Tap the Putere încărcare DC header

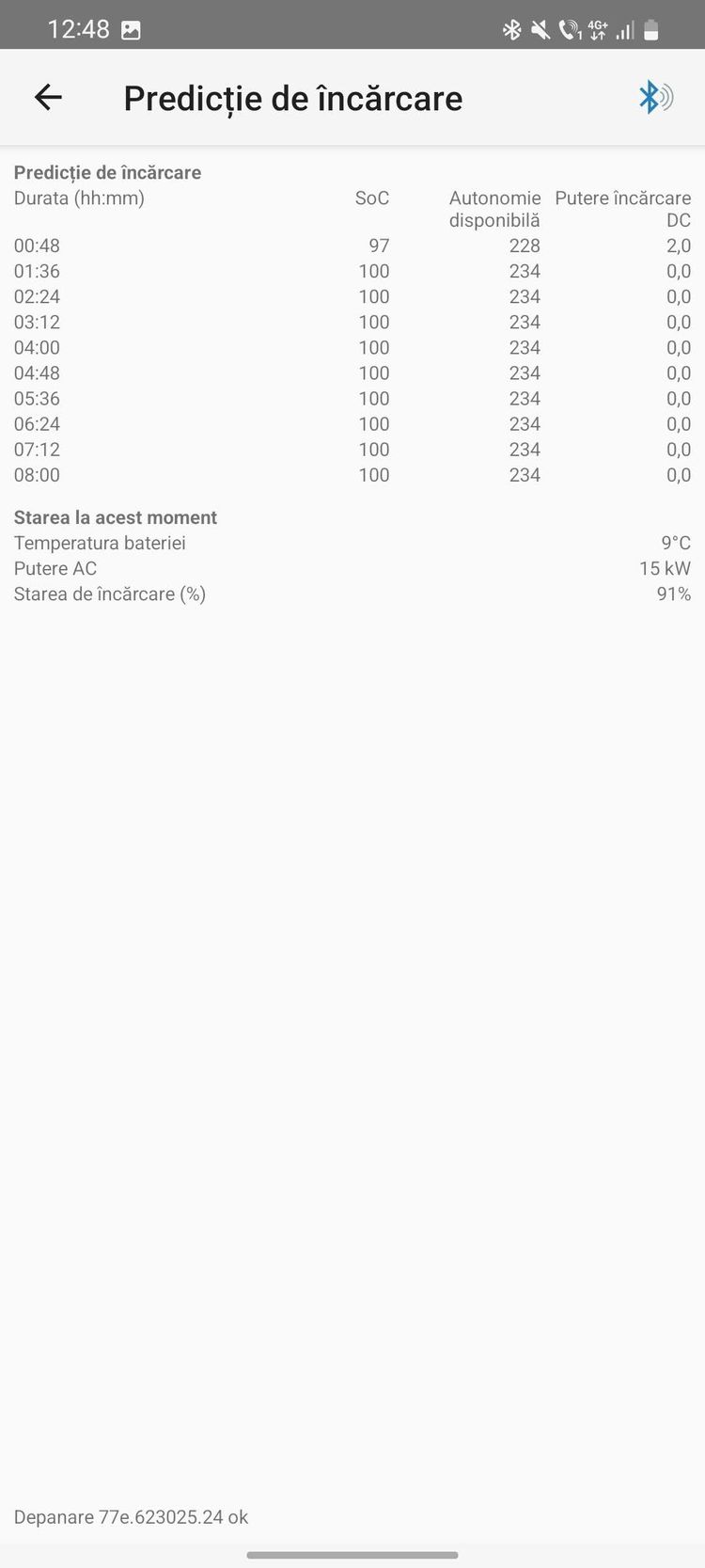(x=622, y=209)
